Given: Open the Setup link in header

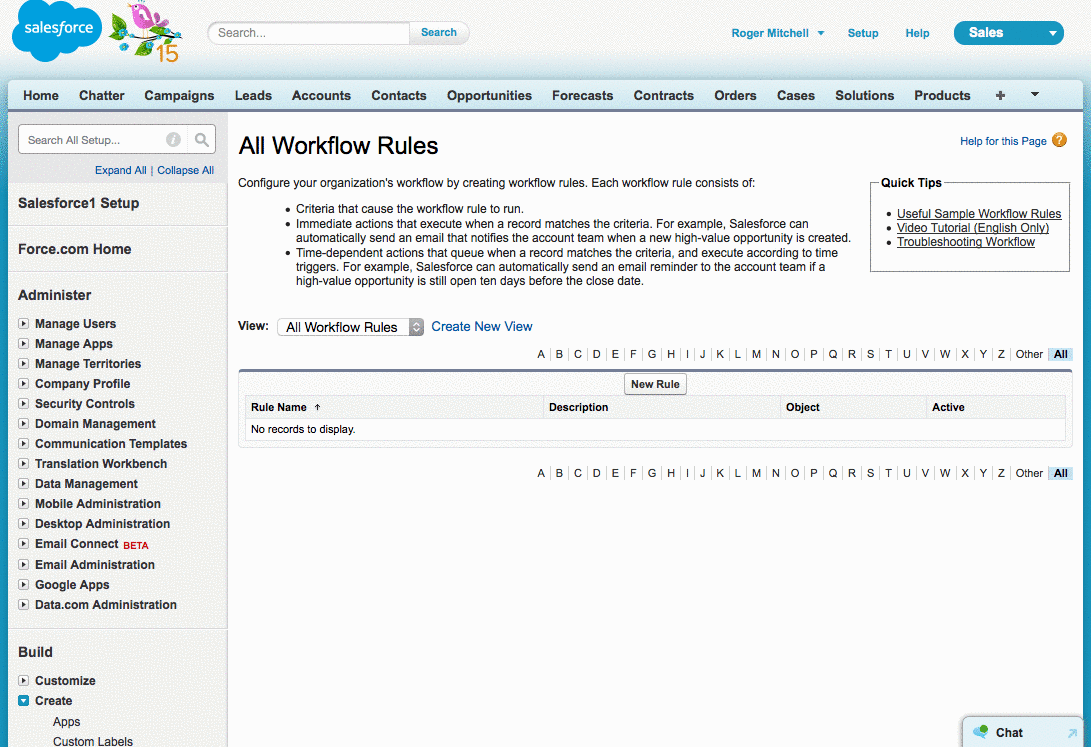Looking at the screenshot, I should [x=863, y=33].
